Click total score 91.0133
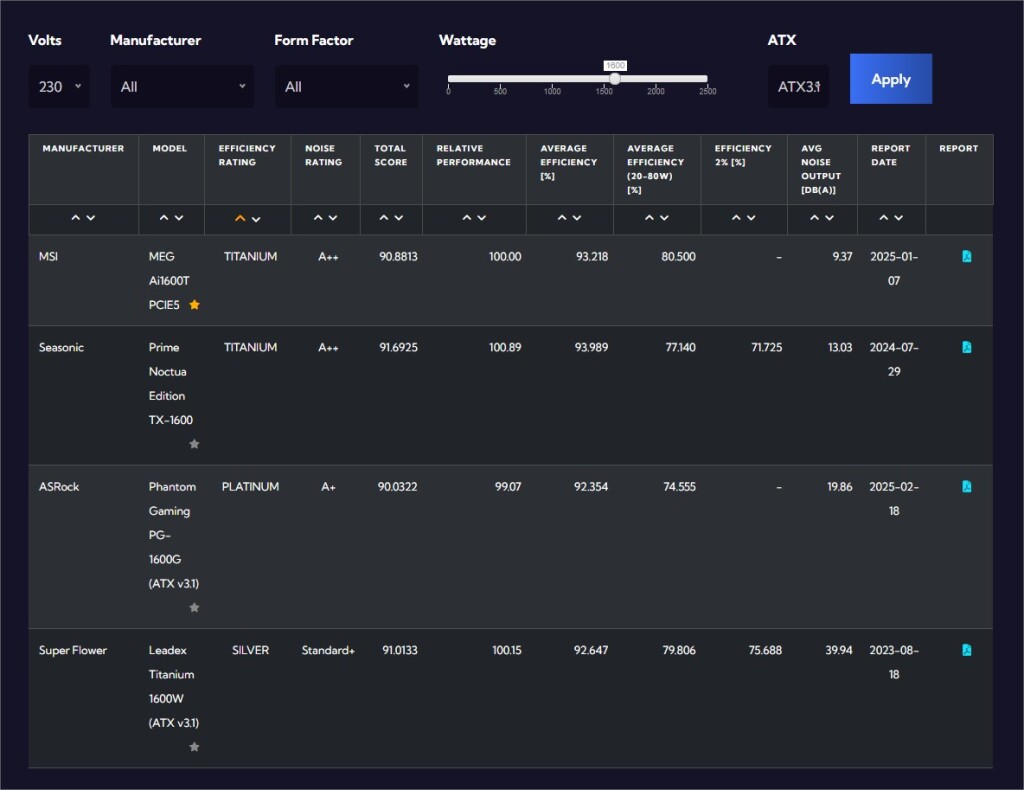The width and height of the screenshot is (1024, 790). coord(400,650)
